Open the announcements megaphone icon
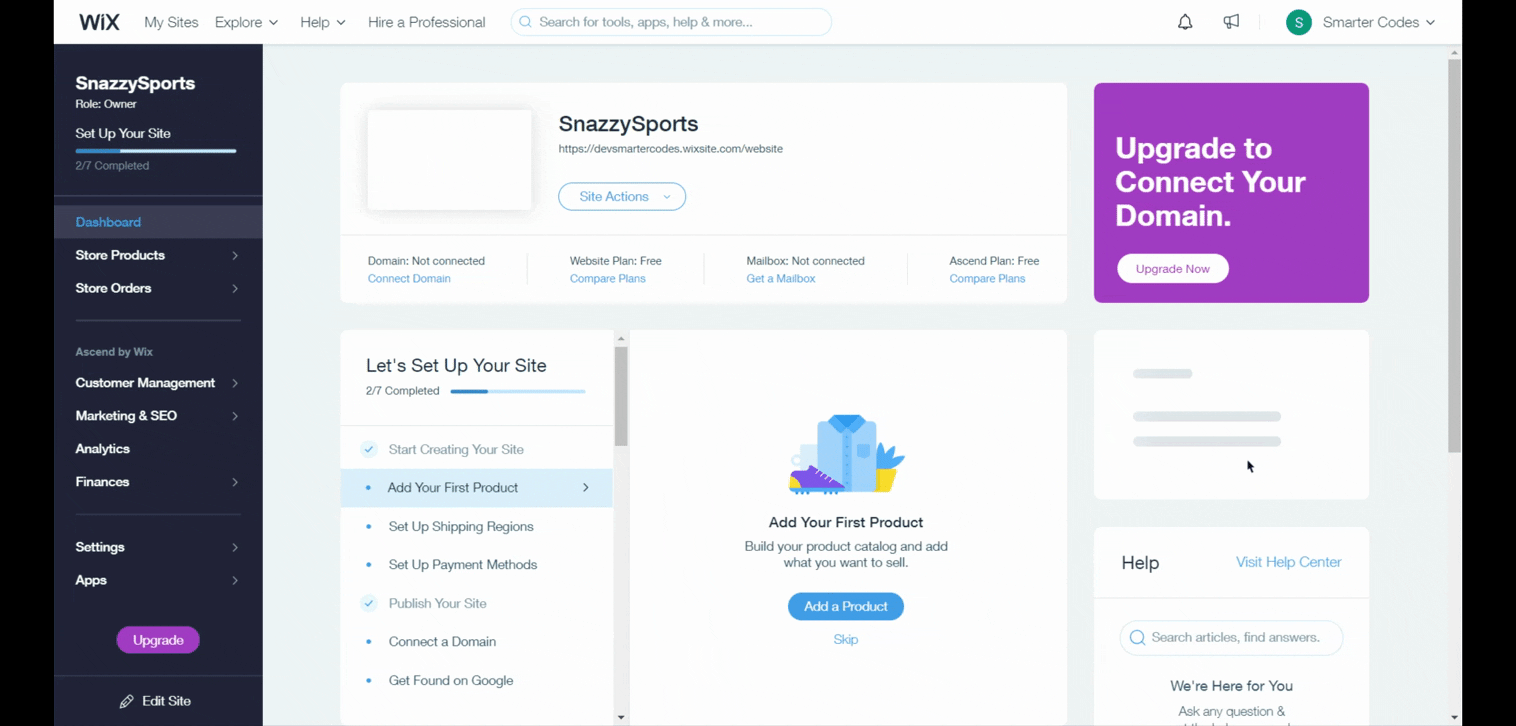 coord(1231,22)
